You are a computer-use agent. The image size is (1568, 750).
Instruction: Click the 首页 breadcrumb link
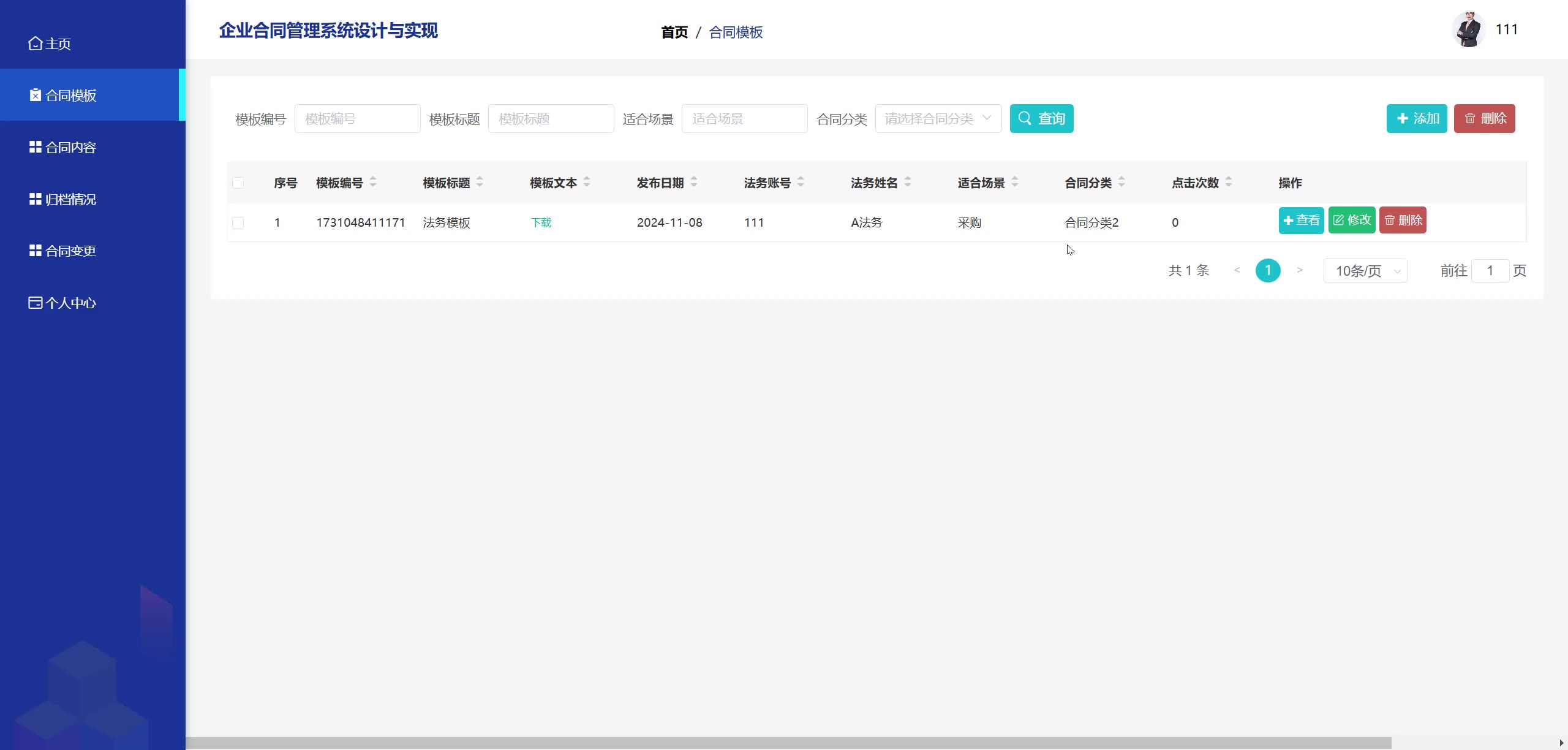(674, 32)
